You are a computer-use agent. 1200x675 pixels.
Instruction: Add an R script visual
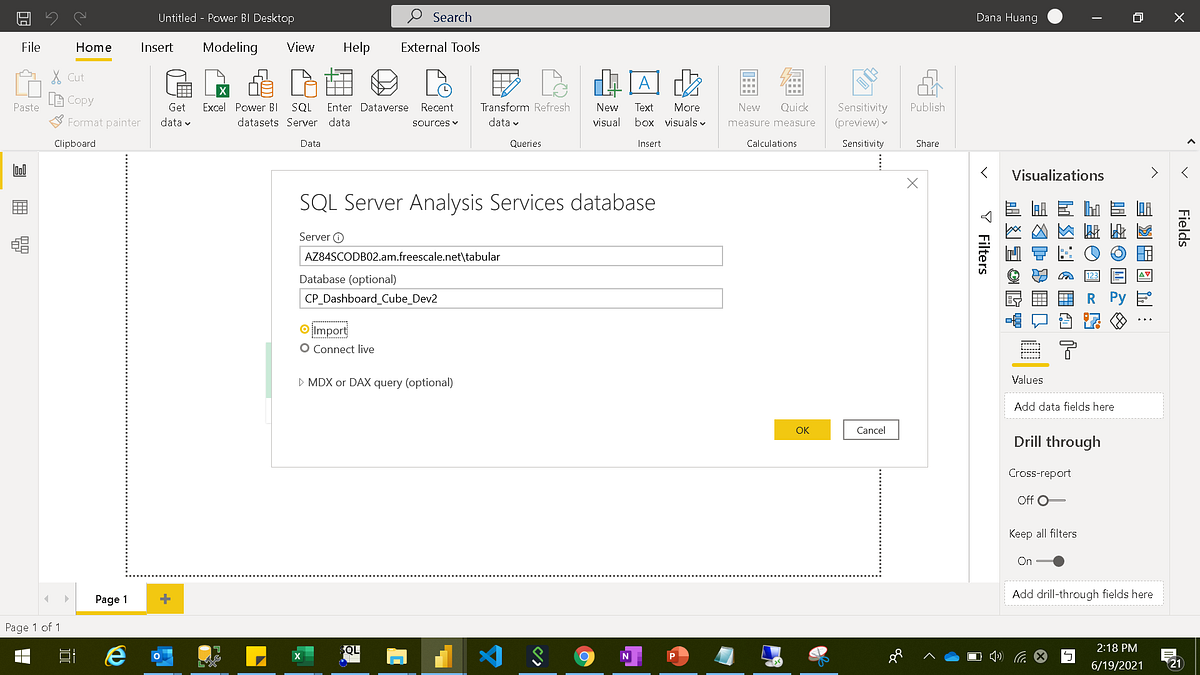click(x=1092, y=298)
